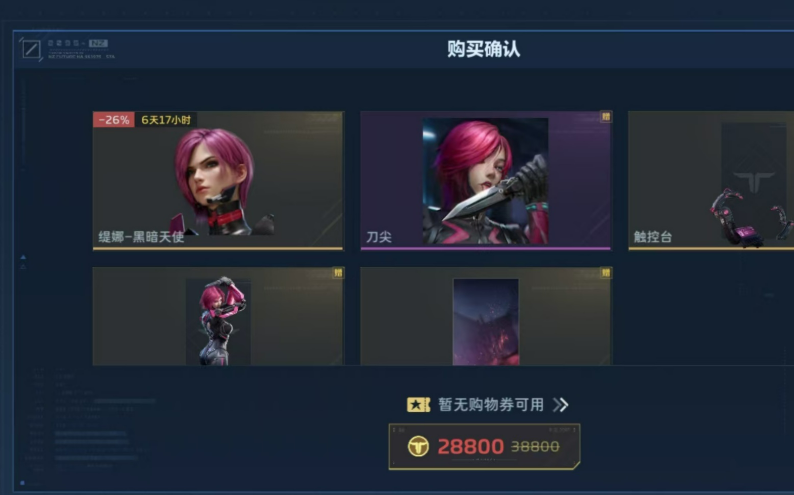Click the gift badge on 刀尖 card
Screen dimensions: 794x495
coord(606,117)
